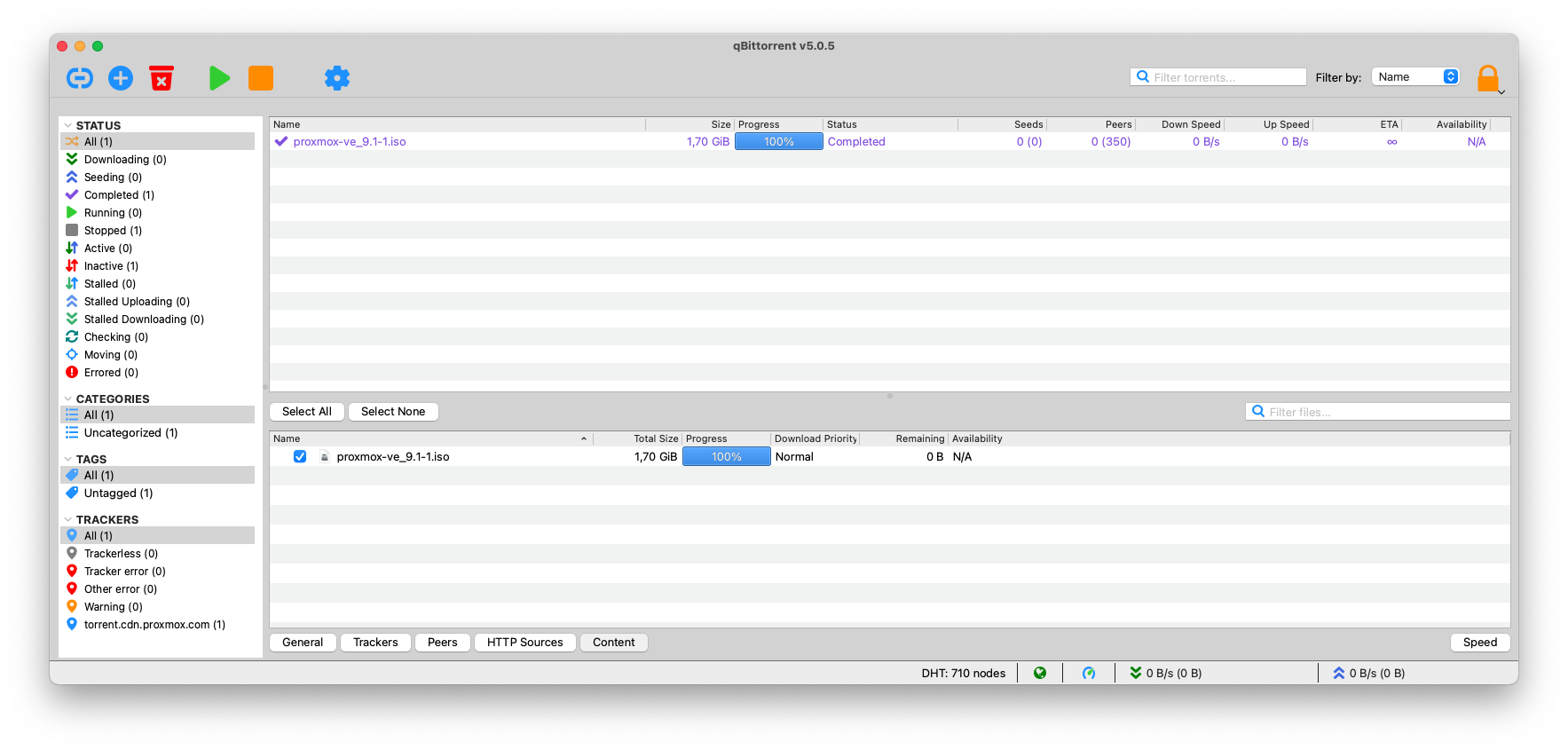Viewport: 1568px width, 750px height.
Task: Click the DHT: 710 nodes status
Action: [x=964, y=673]
